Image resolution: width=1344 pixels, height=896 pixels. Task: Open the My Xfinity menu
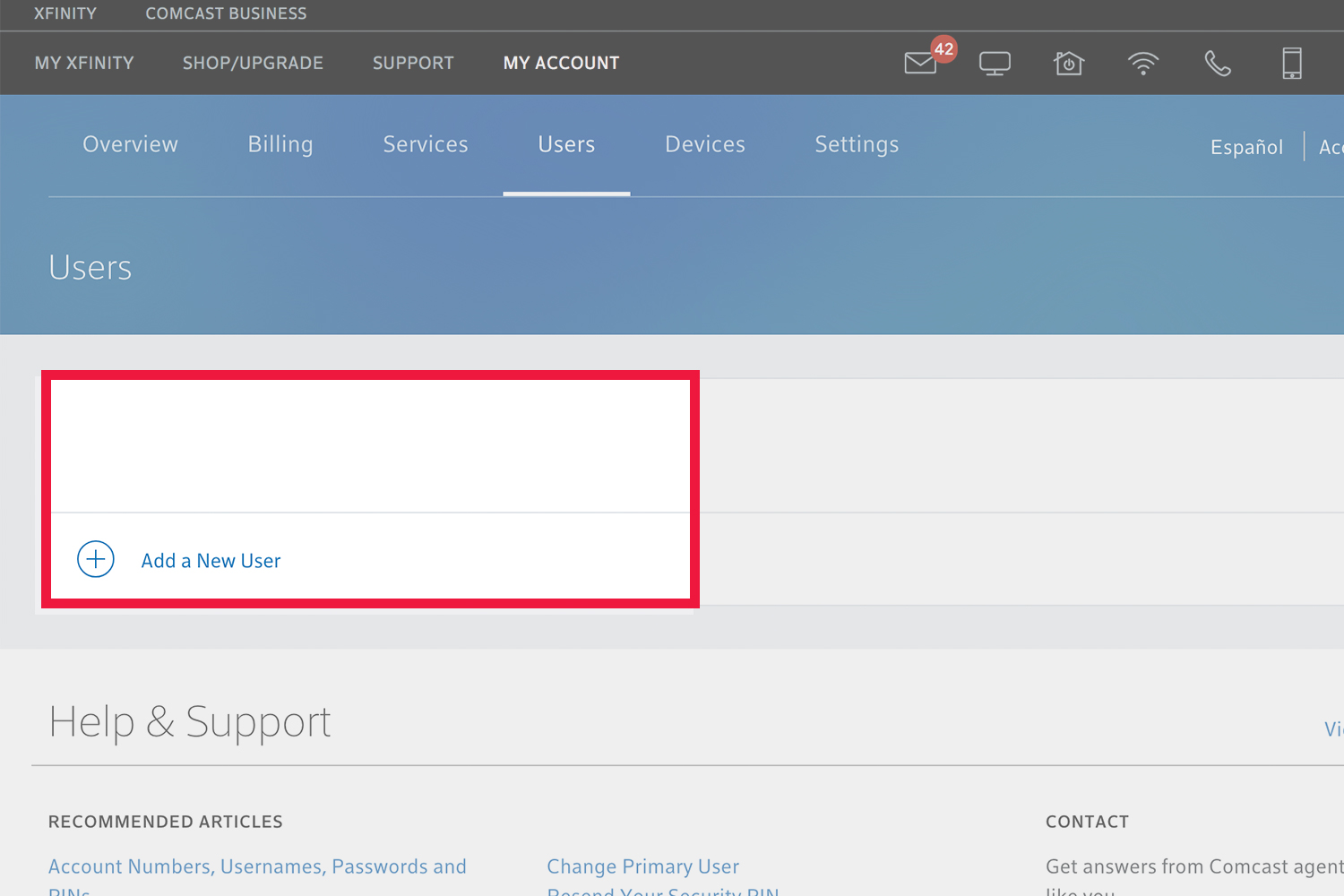click(84, 63)
